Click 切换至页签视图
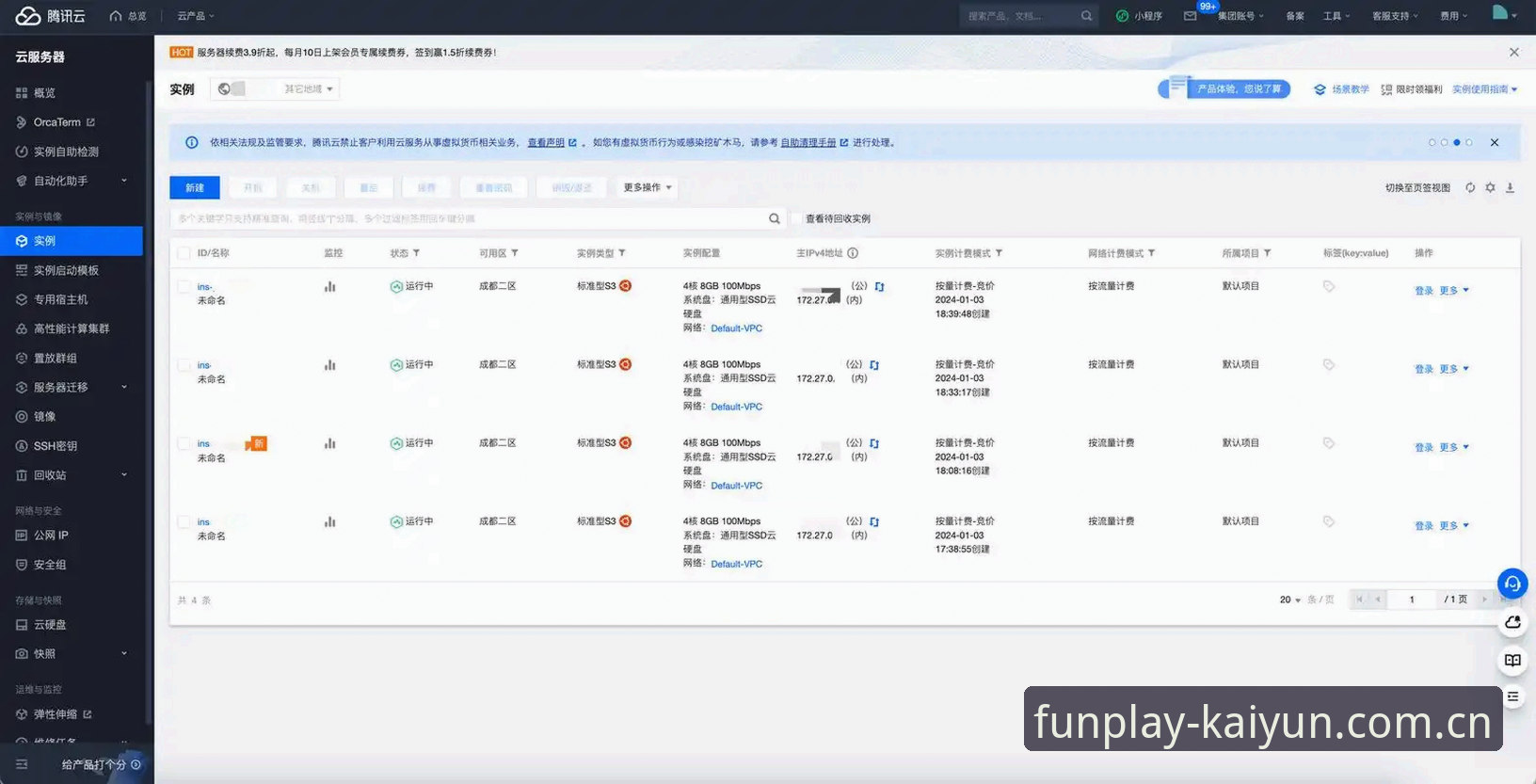The height and width of the screenshot is (784, 1536). 1417,188
